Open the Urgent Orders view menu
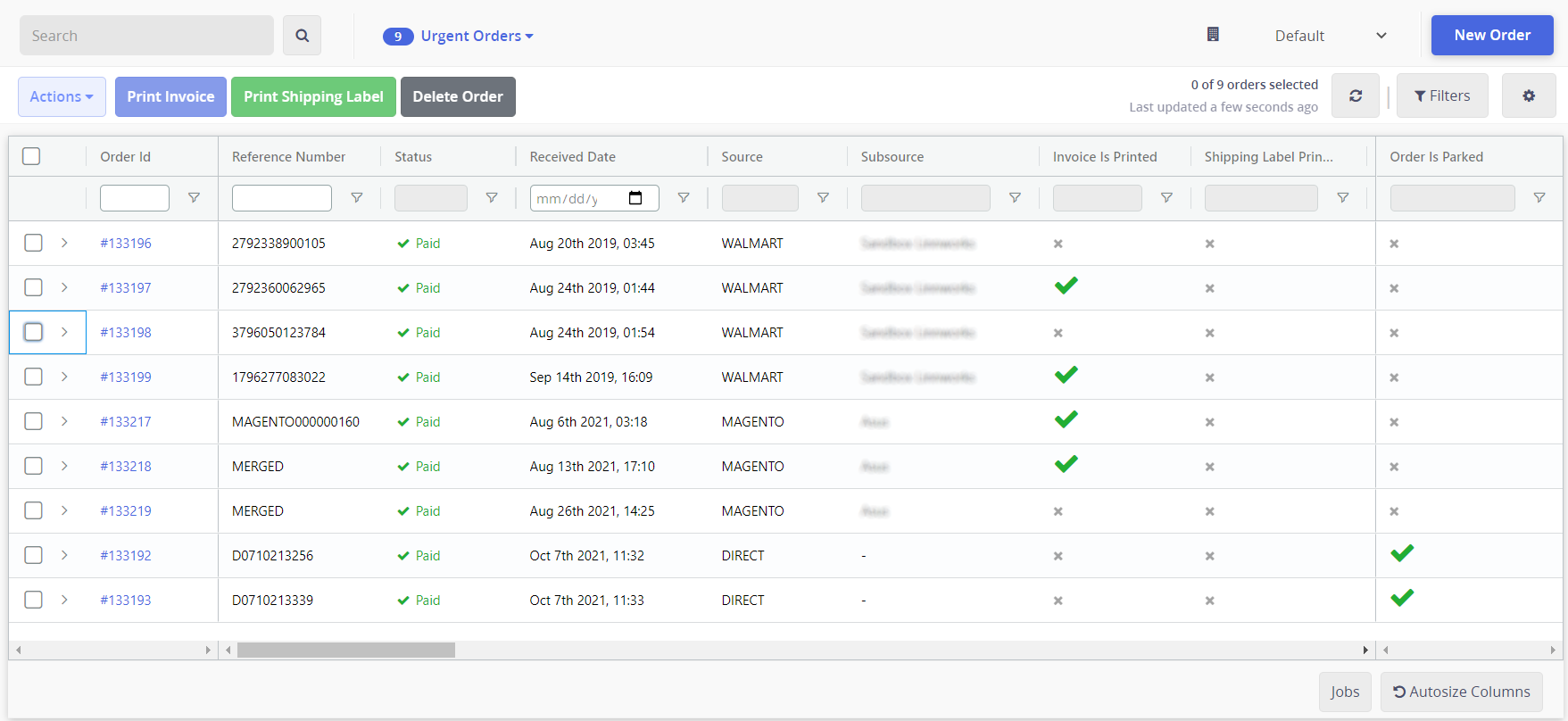 pyautogui.click(x=477, y=36)
